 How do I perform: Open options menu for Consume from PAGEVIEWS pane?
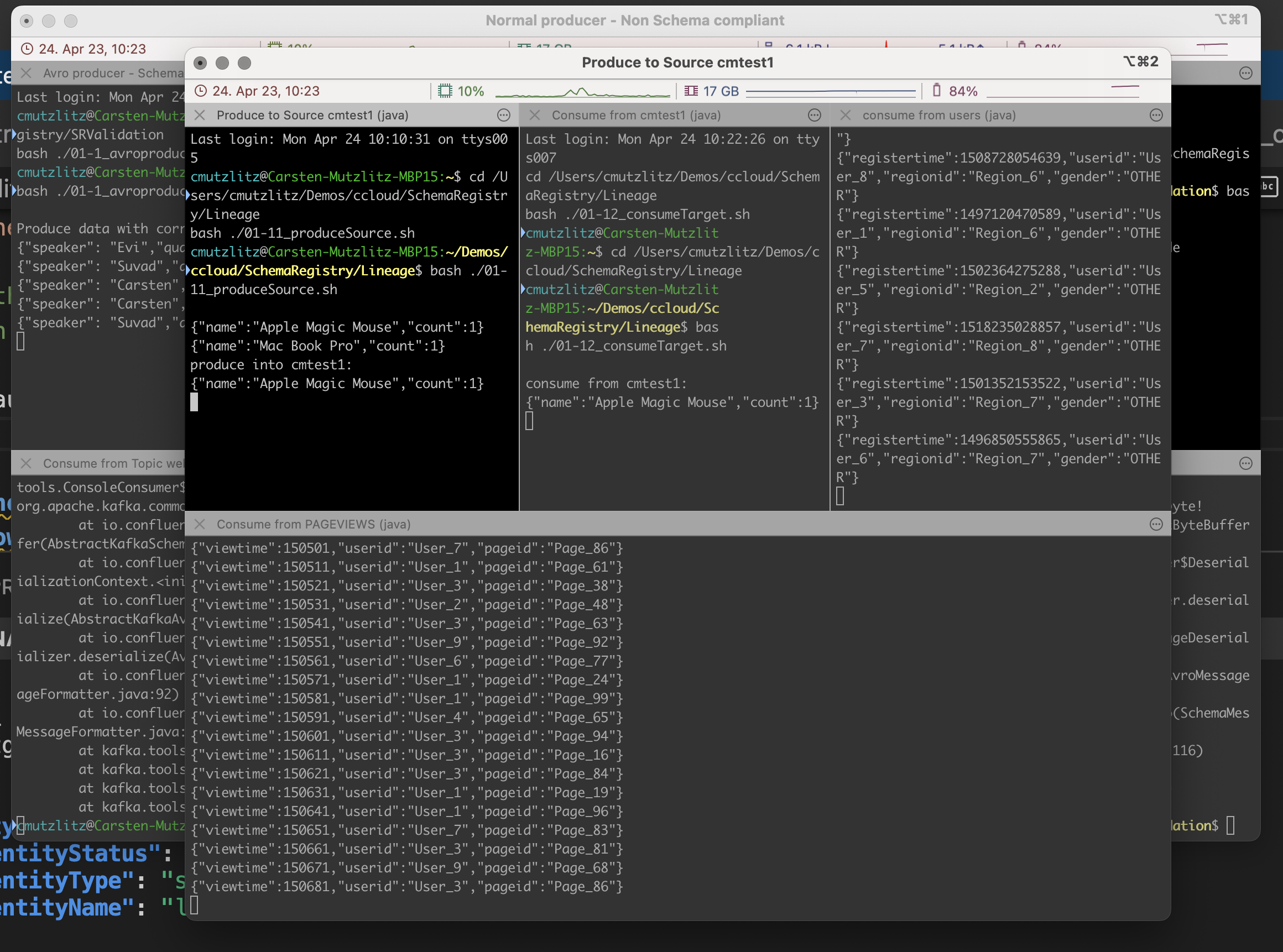coord(1156,525)
